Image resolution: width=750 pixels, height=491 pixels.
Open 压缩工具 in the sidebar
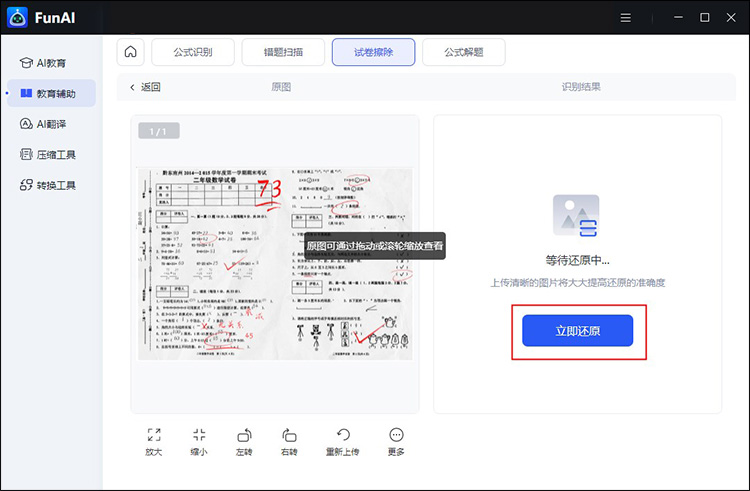(x=51, y=154)
